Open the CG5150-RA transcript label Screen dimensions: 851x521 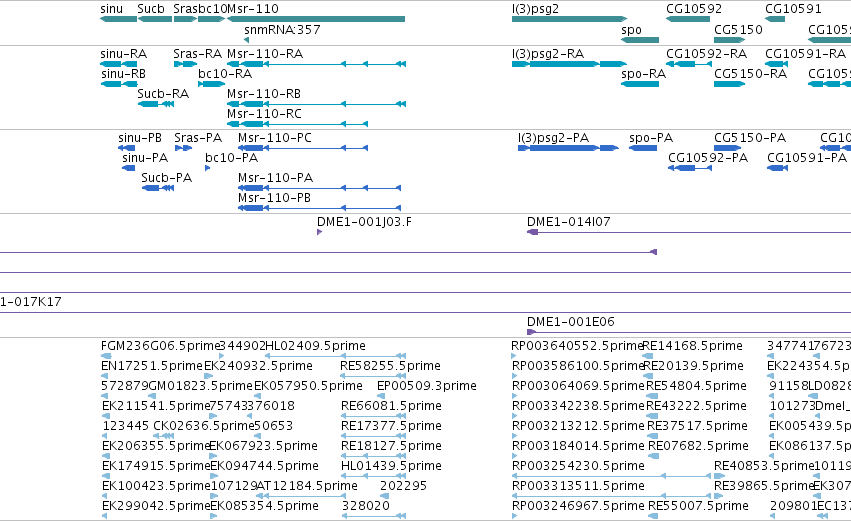[x=751, y=74]
